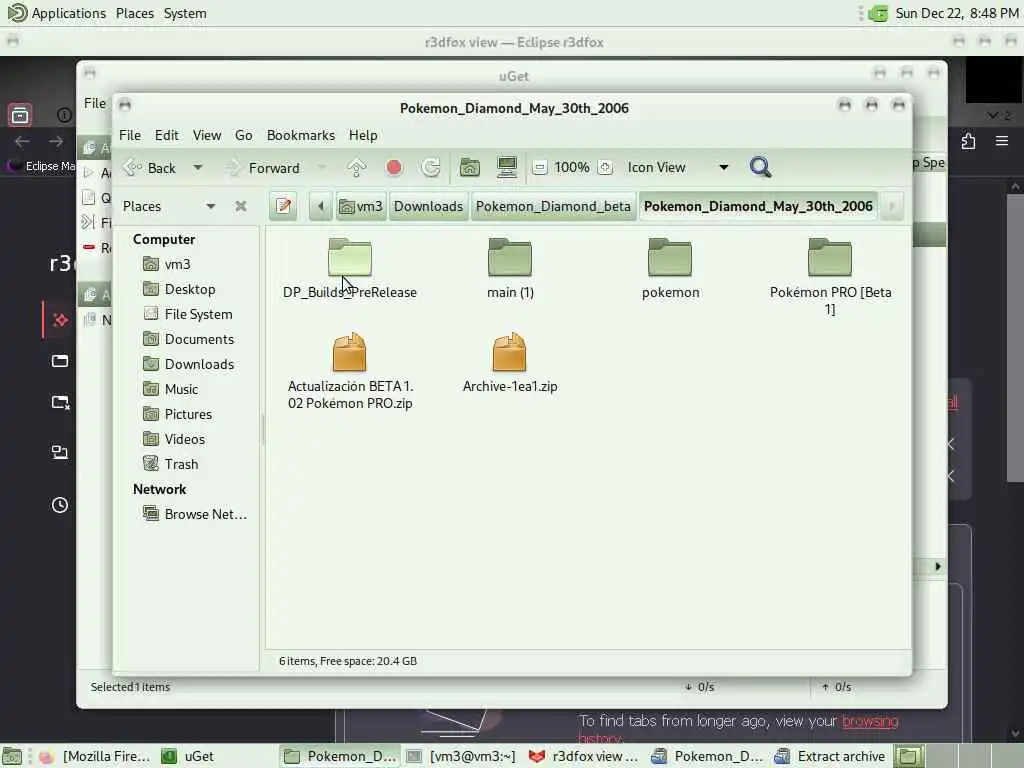
Task: Jump to vm3 in the path bar
Action: [361, 206]
